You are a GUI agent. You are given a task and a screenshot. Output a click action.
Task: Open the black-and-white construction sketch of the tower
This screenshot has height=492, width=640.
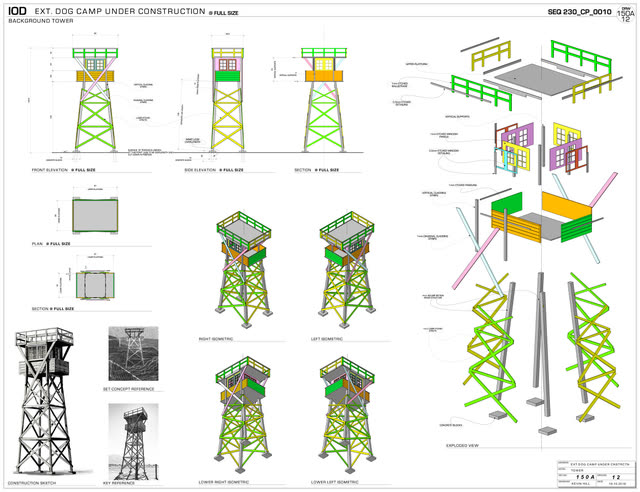[x=46, y=401]
